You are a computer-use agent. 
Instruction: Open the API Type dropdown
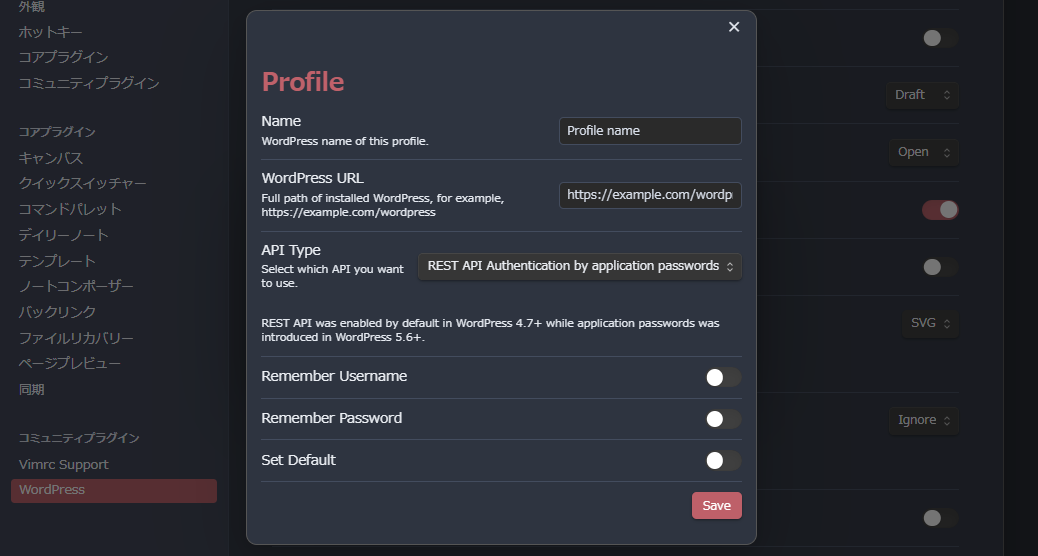(579, 266)
